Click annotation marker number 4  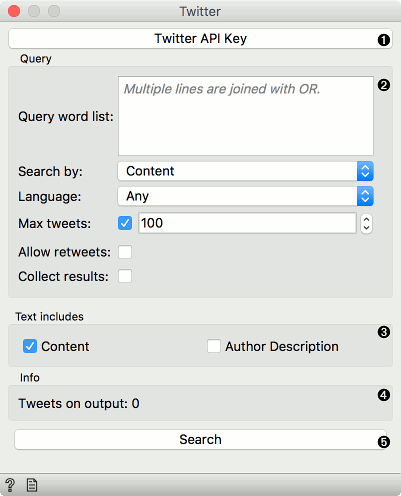(x=384, y=395)
